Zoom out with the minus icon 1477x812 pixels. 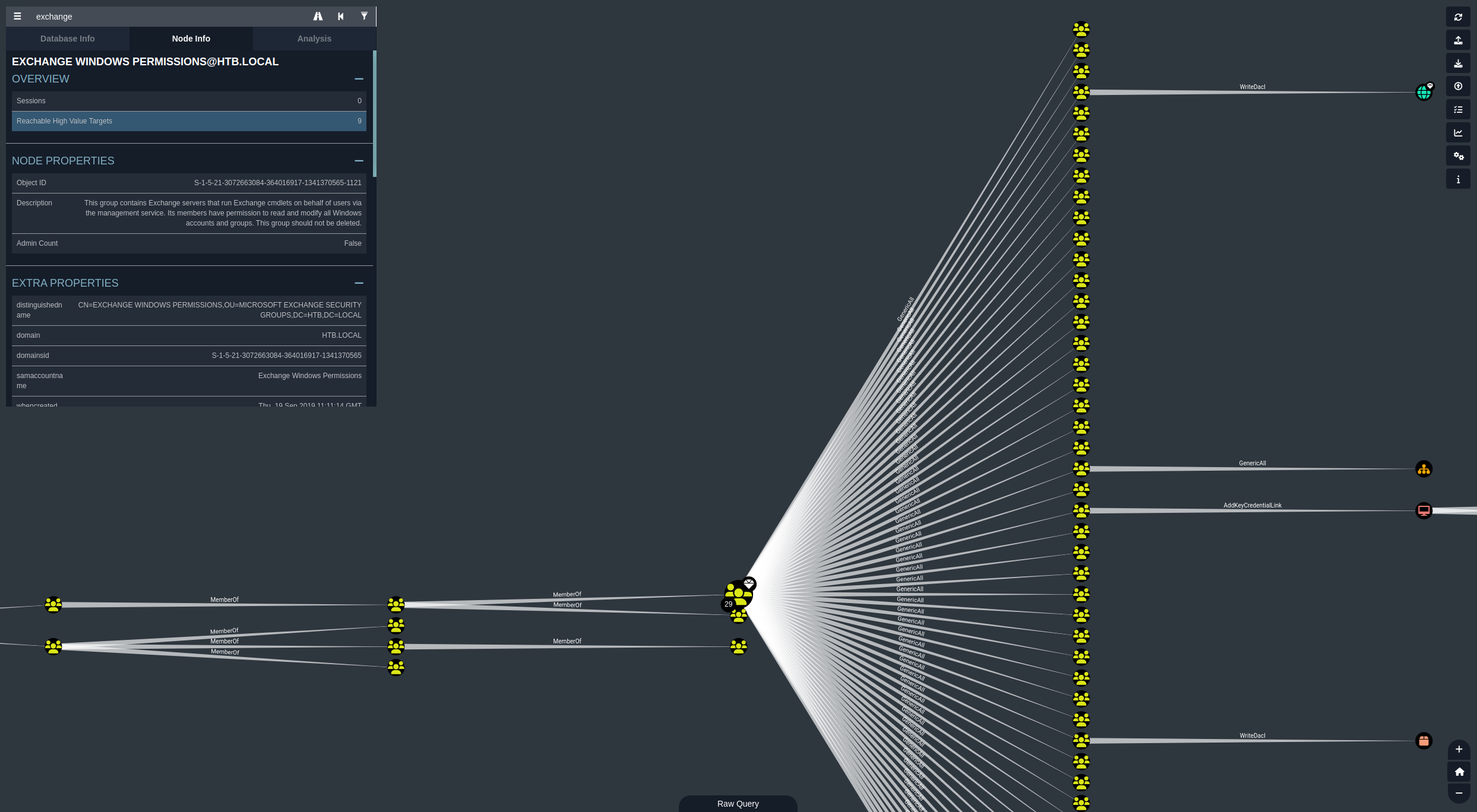coord(1459,794)
